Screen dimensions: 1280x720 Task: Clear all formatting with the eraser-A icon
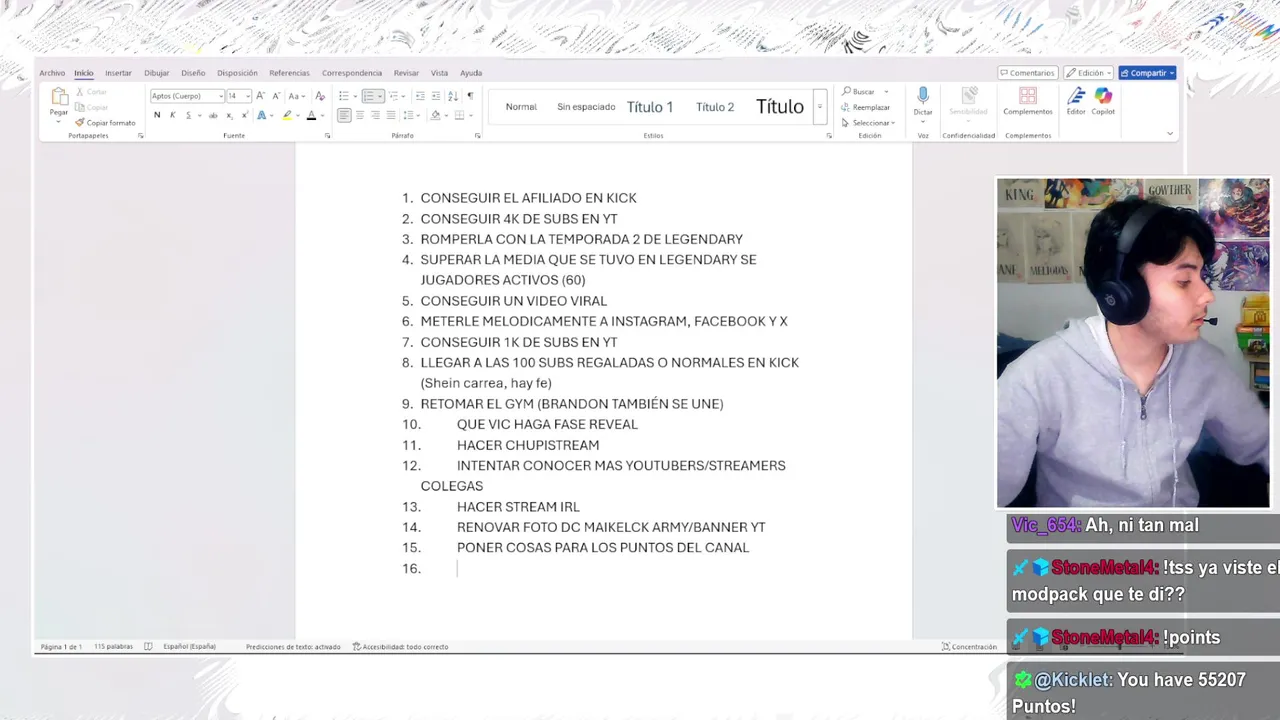point(320,96)
